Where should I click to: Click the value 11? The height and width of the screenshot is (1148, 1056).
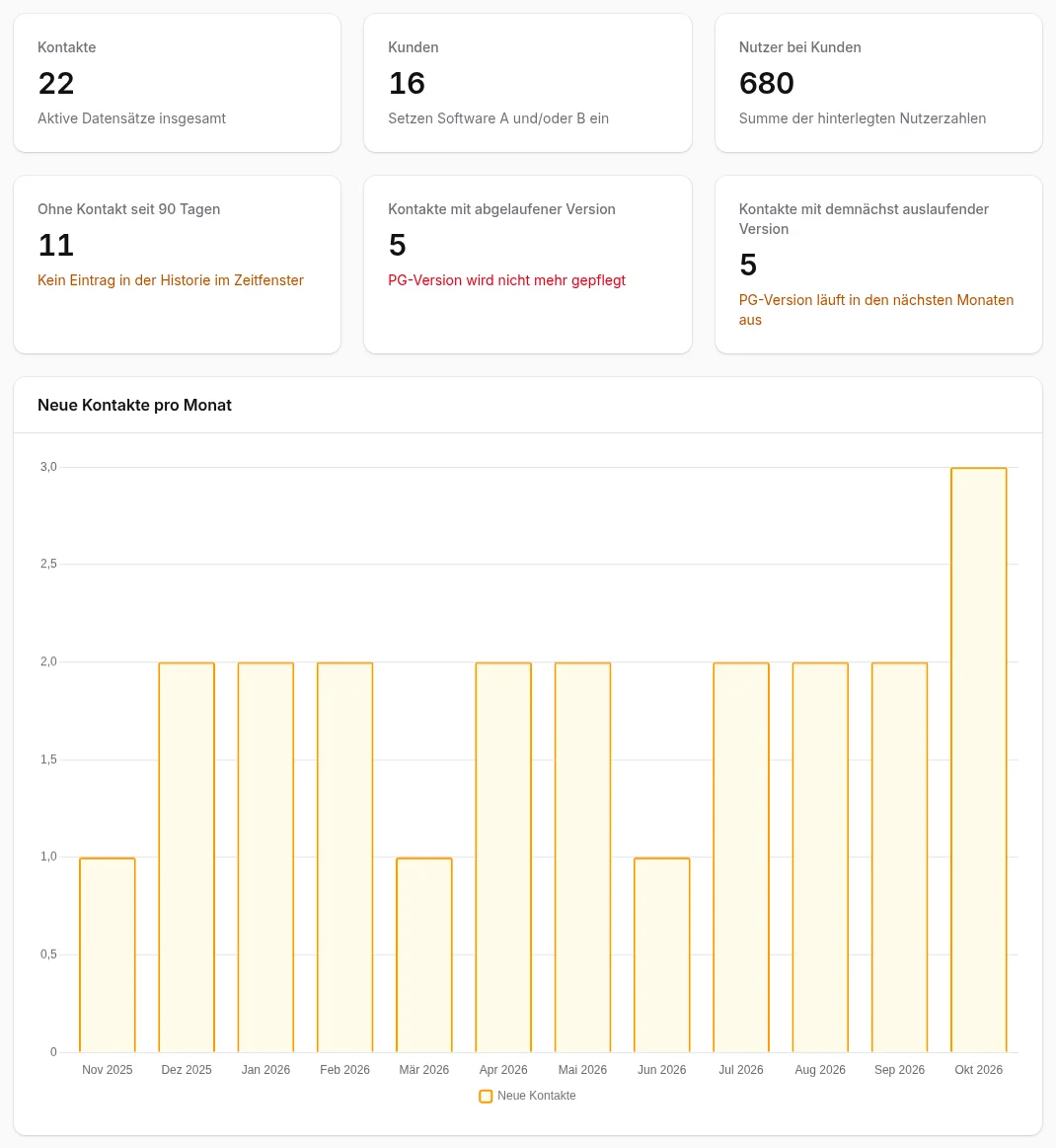point(55,245)
